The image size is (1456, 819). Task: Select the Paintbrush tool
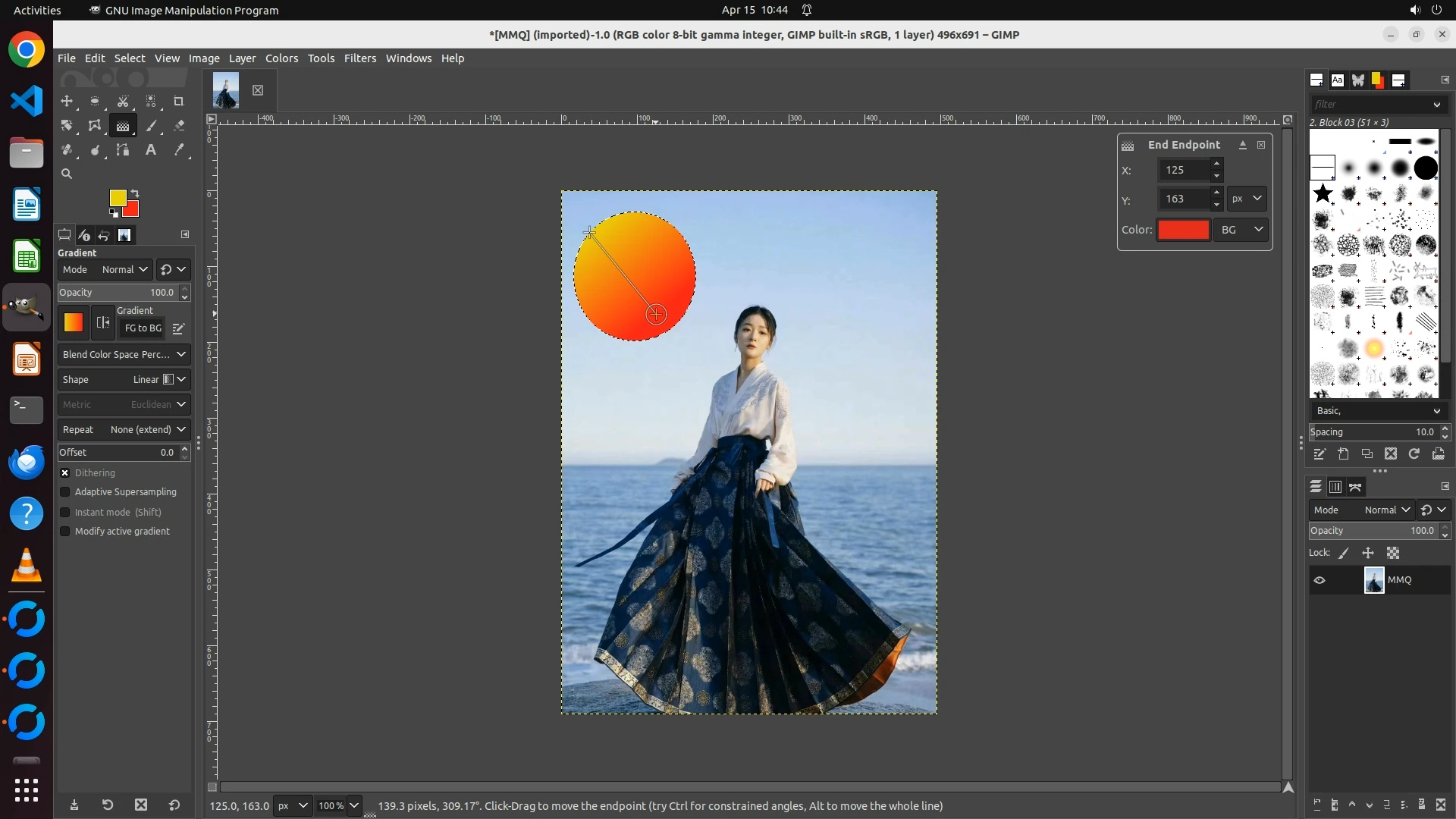coord(152,126)
